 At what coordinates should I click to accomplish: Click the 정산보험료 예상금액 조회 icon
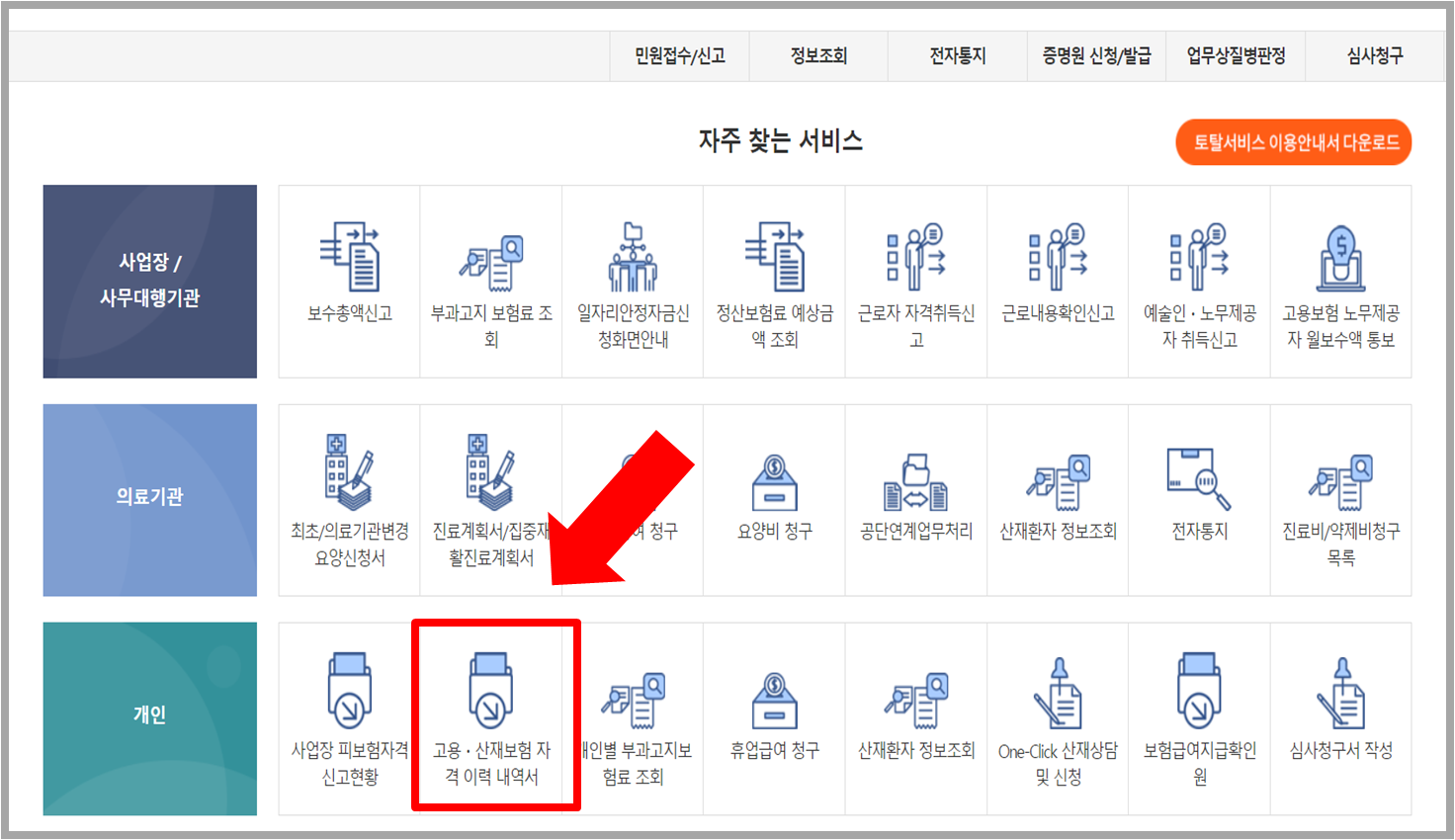[x=774, y=280]
